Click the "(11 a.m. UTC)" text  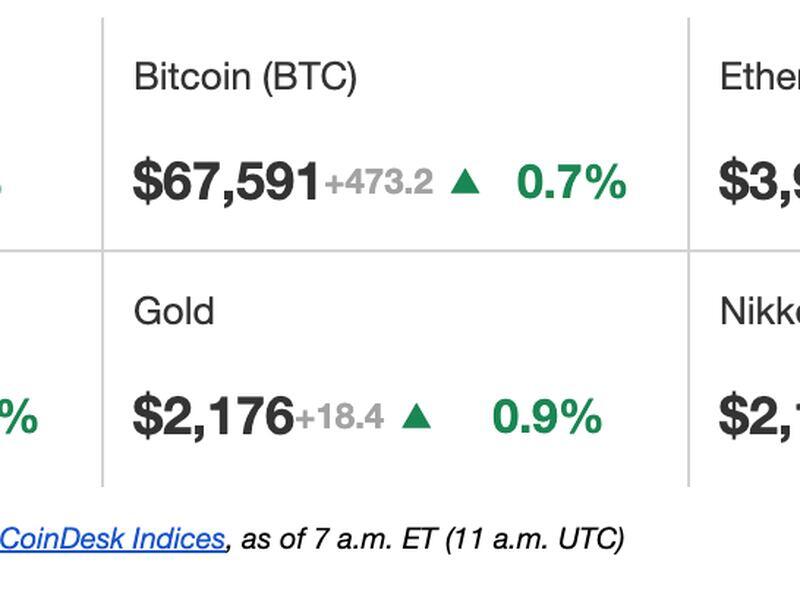coord(535,540)
